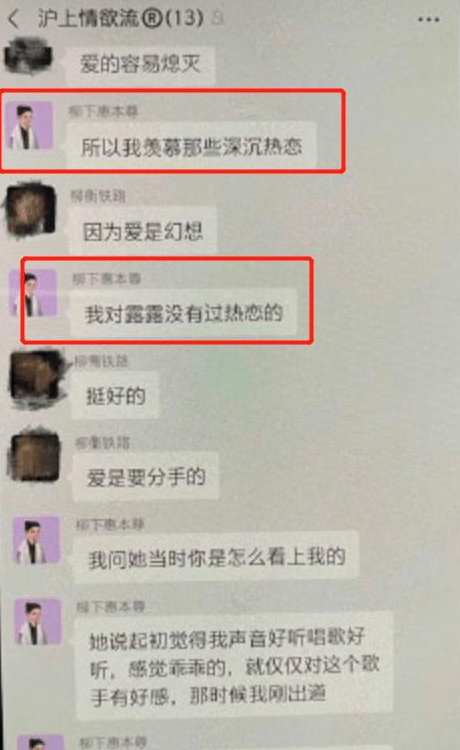This screenshot has height=750, width=460.
Task: Select the message bubble 挺好的
Action: pos(115,396)
